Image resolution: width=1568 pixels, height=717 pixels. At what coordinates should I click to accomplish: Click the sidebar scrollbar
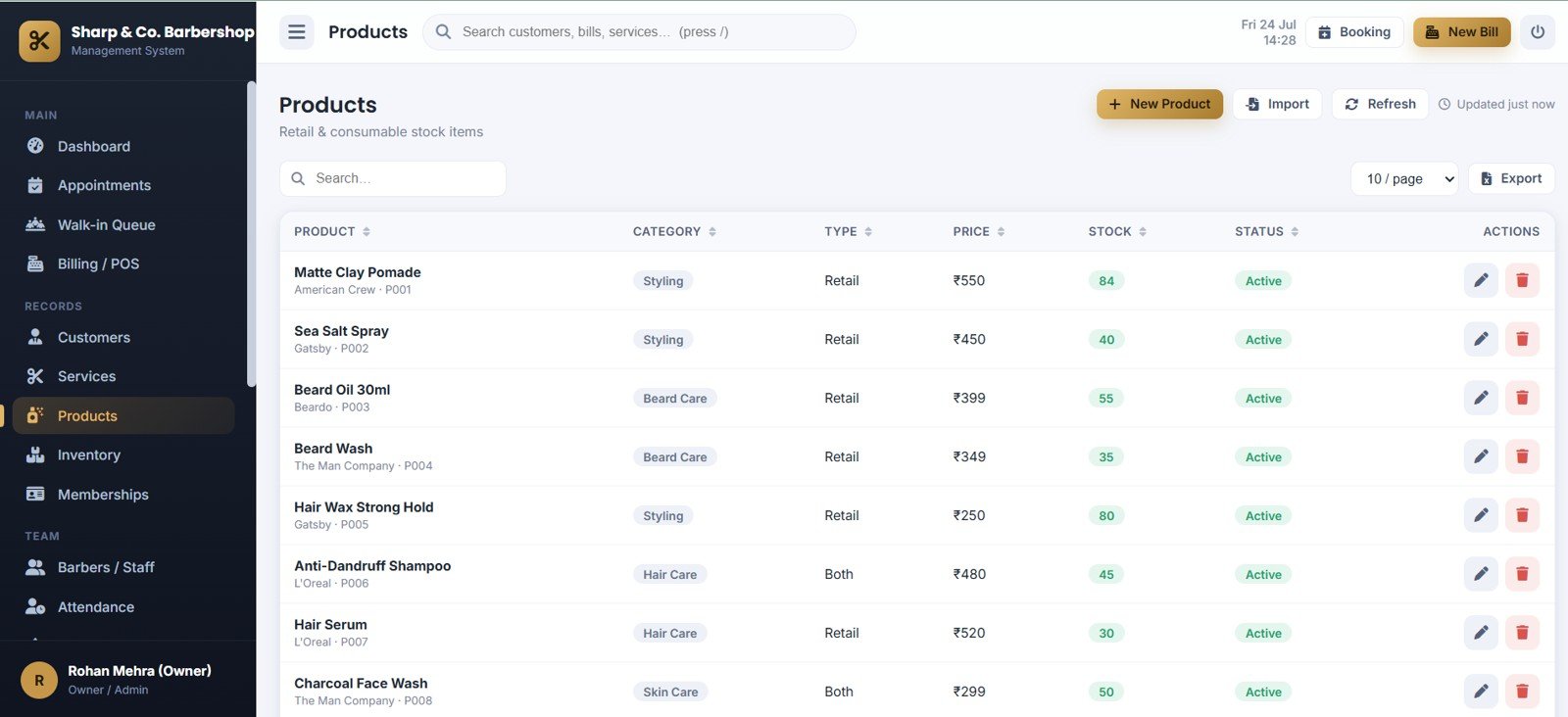(251, 233)
